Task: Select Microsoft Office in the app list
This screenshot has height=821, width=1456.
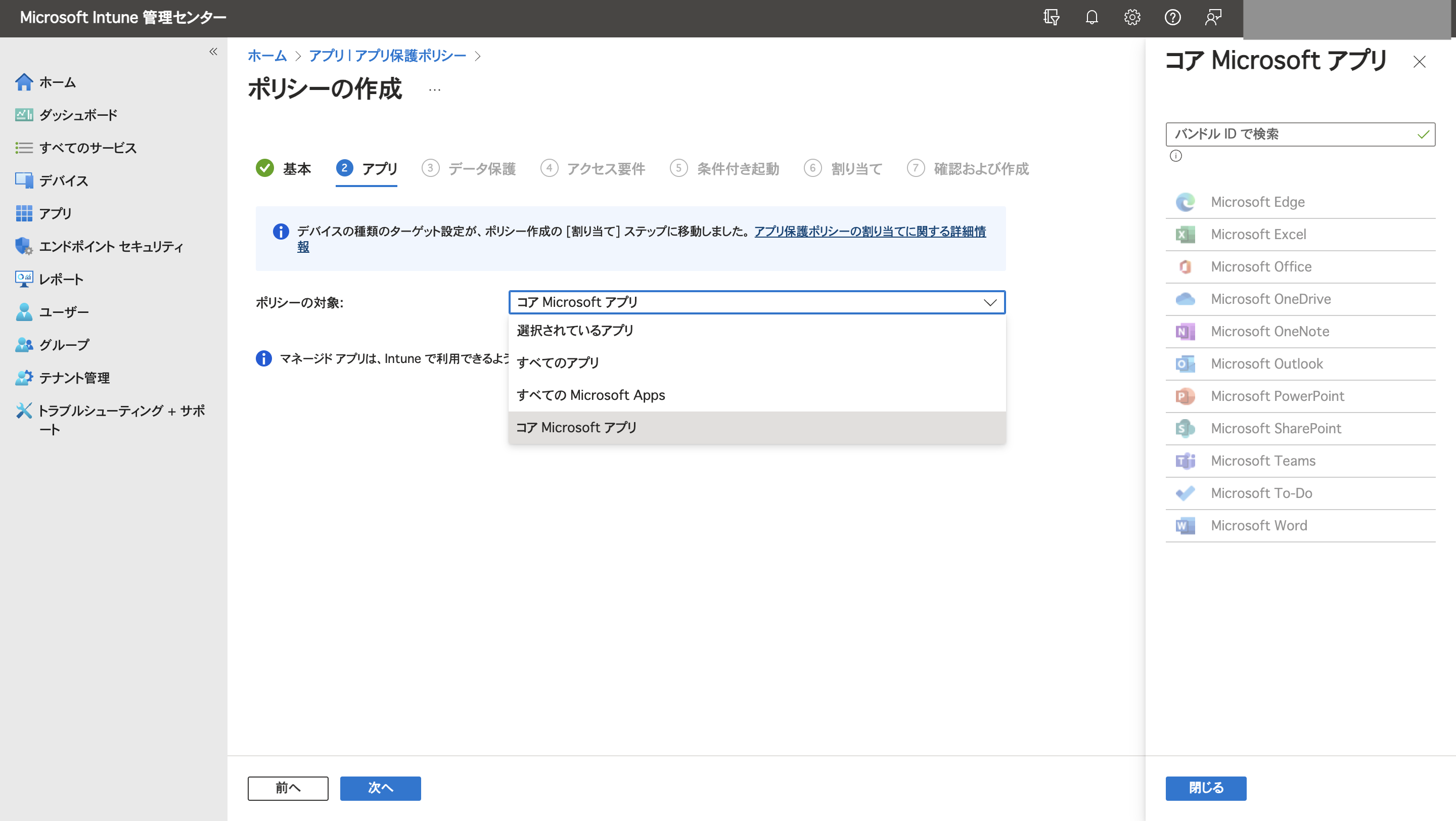Action: [1300, 267]
